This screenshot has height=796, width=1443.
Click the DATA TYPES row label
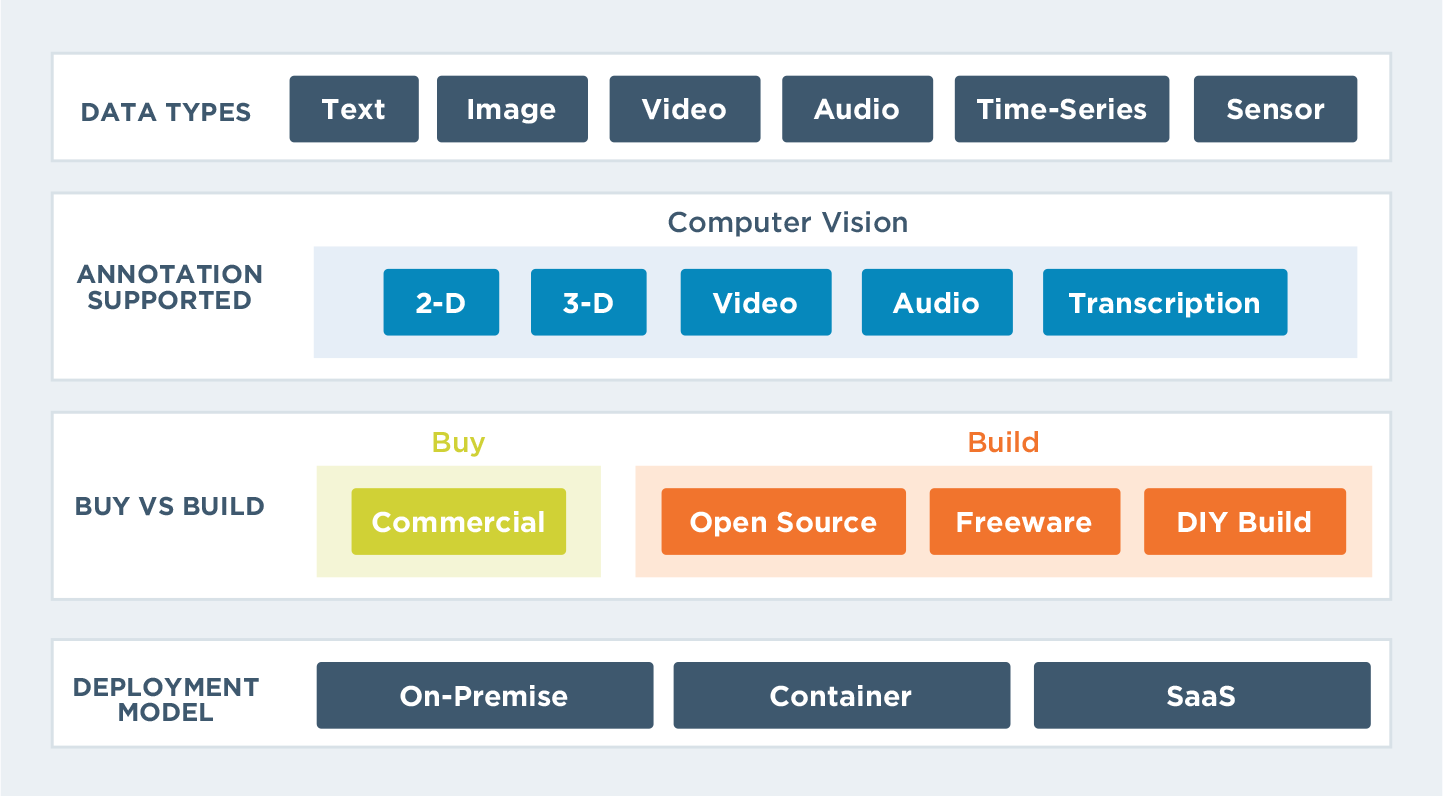pyautogui.click(x=166, y=112)
